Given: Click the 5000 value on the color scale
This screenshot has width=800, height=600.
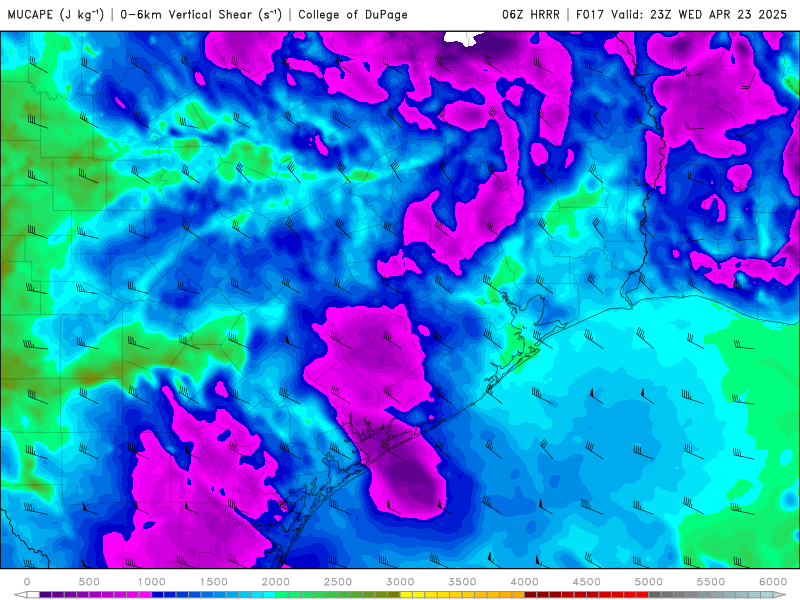Looking at the screenshot, I should (648, 582).
